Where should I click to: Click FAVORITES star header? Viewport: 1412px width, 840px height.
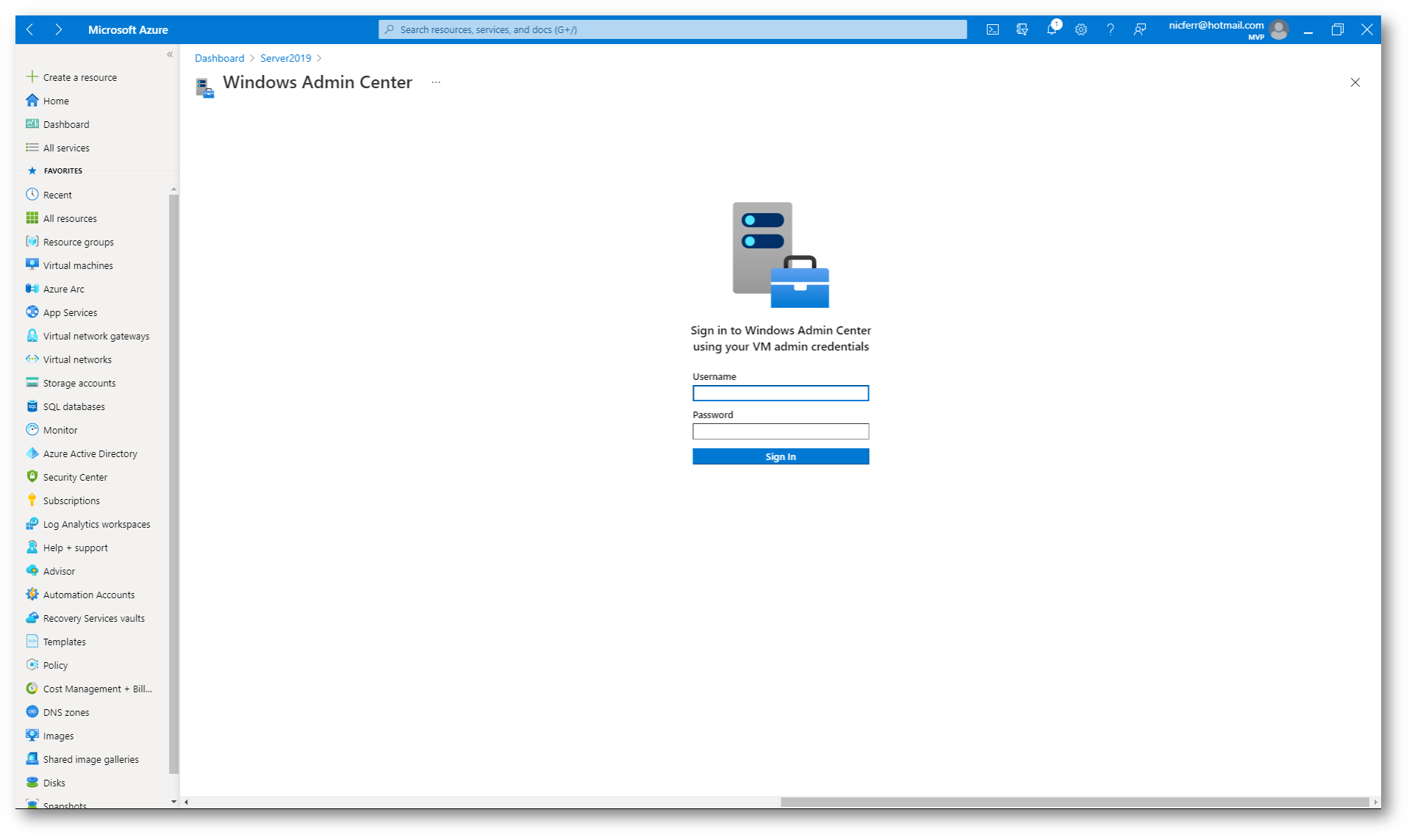coord(54,170)
